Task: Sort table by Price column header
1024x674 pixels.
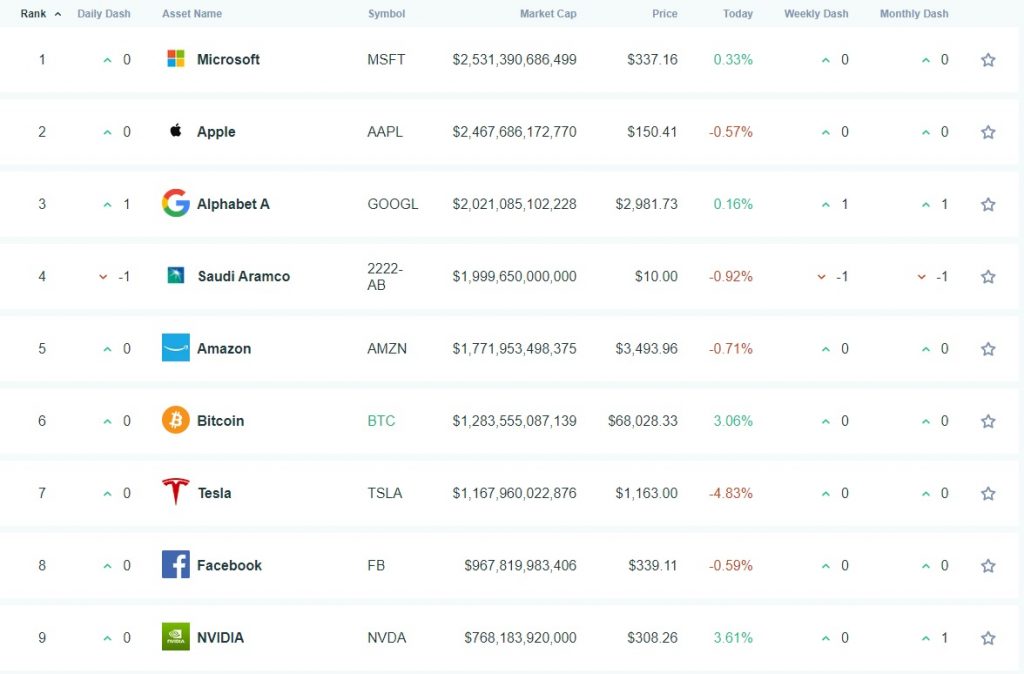Action: pos(664,14)
